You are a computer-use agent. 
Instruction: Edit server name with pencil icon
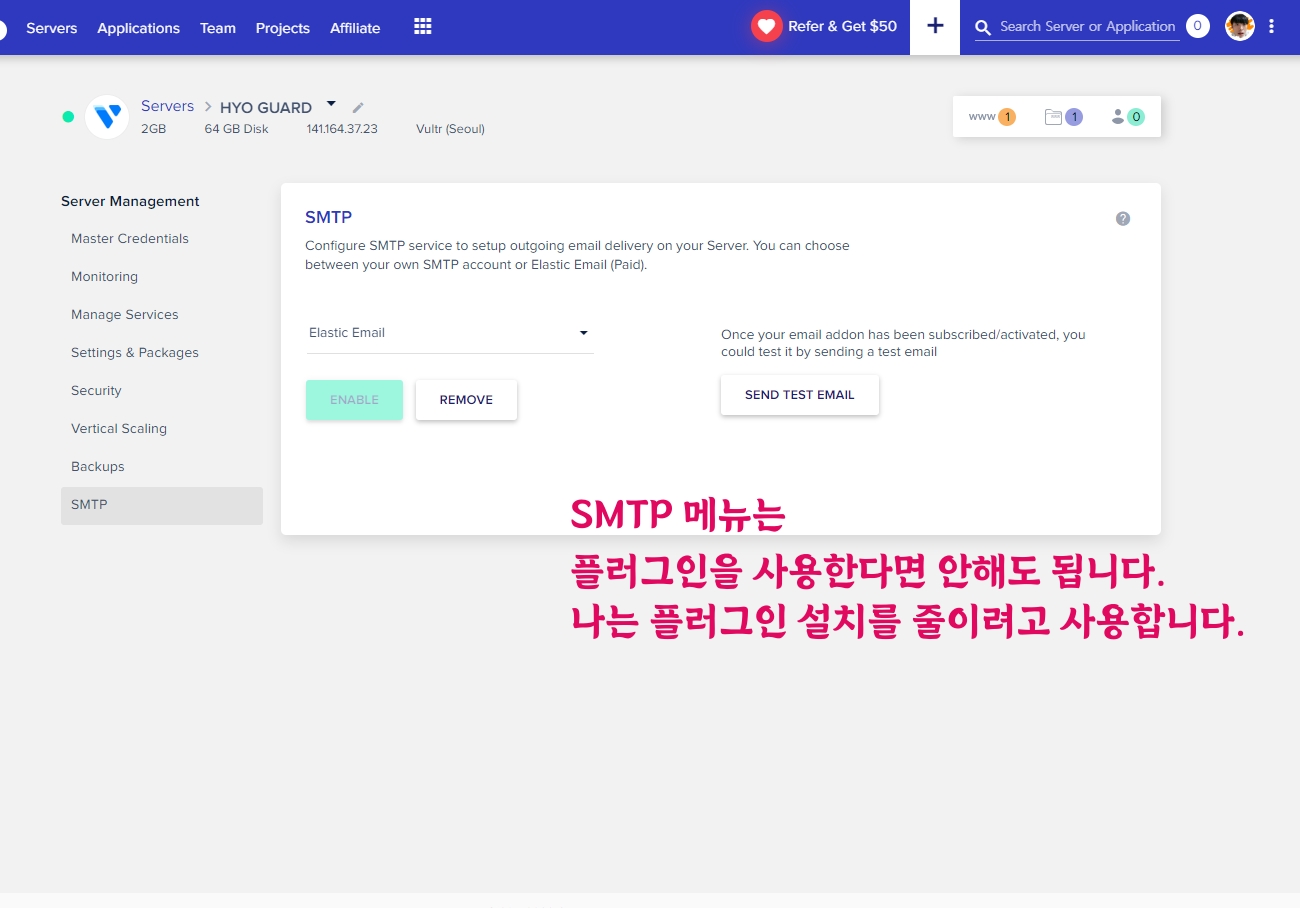(x=358, y=107)
